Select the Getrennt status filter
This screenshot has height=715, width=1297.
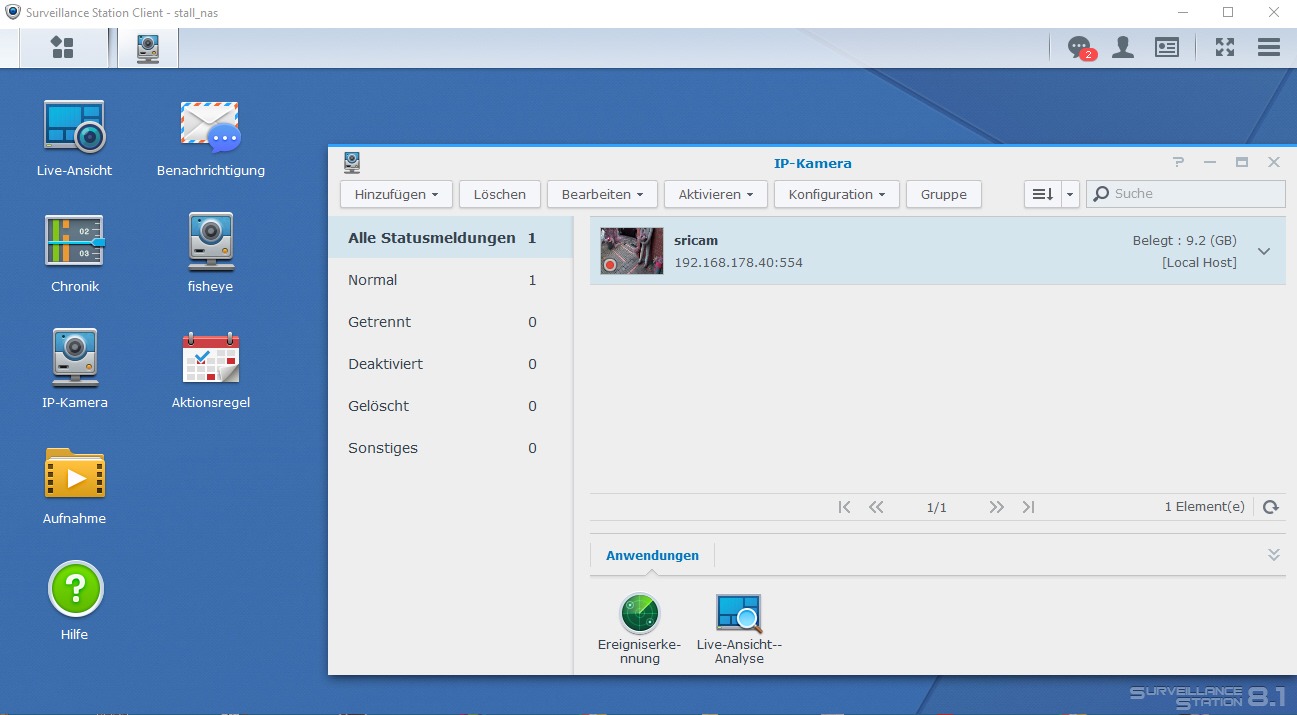tap(450, 322)
